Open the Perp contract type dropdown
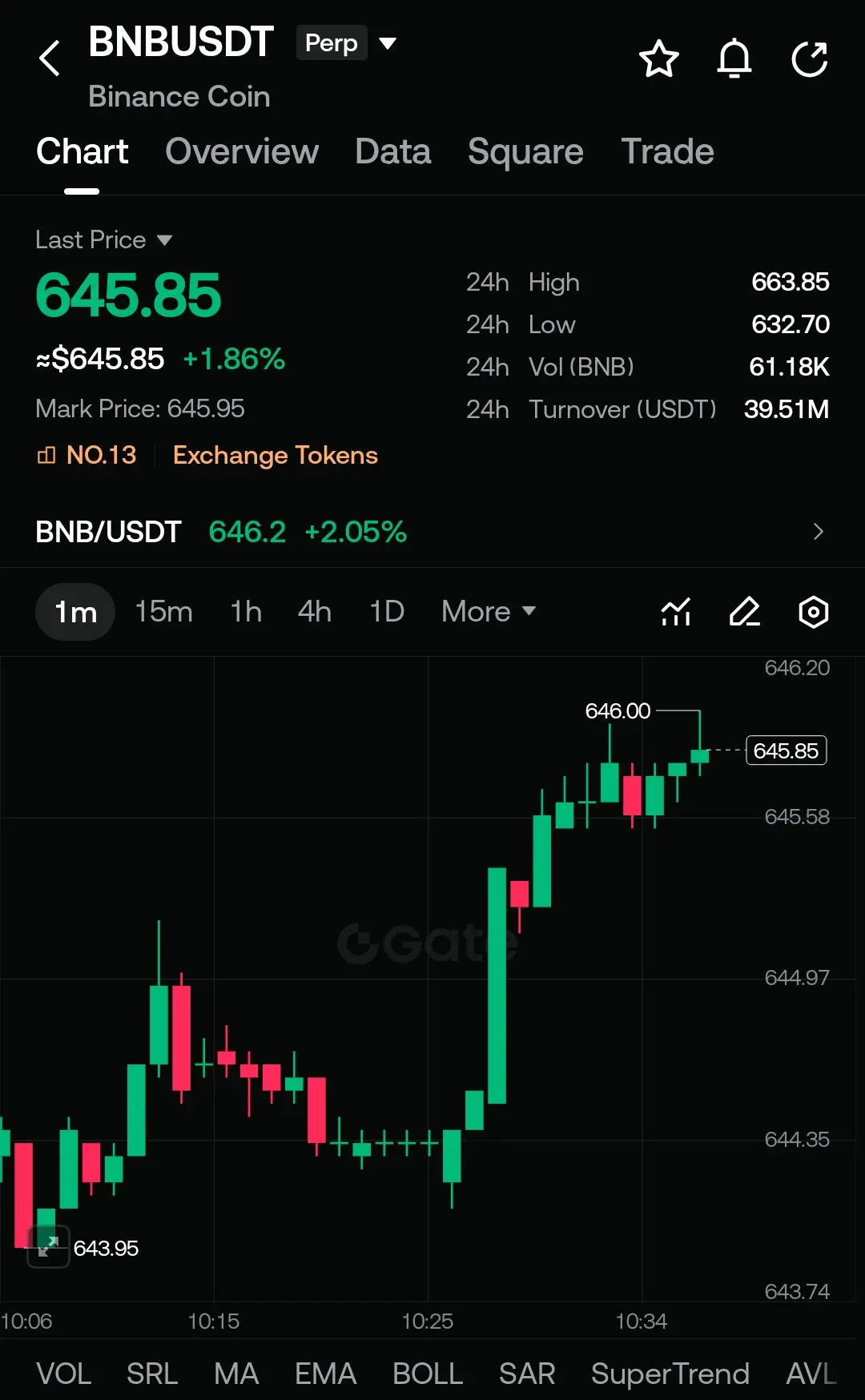 (347, 42)
